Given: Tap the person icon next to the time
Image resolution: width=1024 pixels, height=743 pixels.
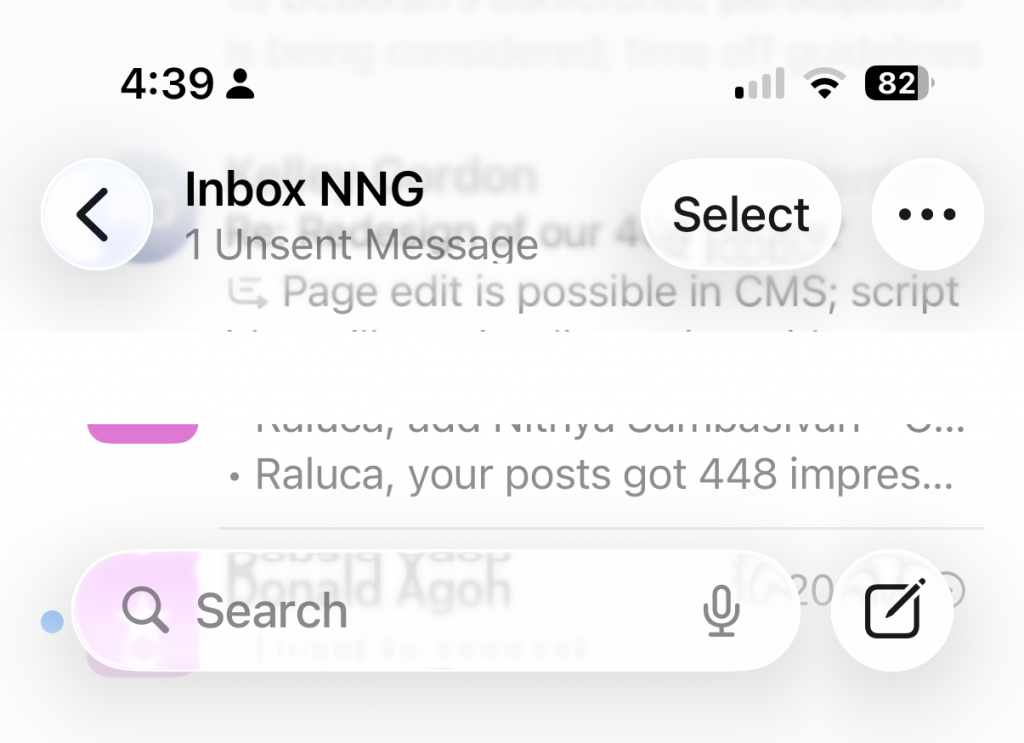Looking at the screenshot, I should click(240, 84).
